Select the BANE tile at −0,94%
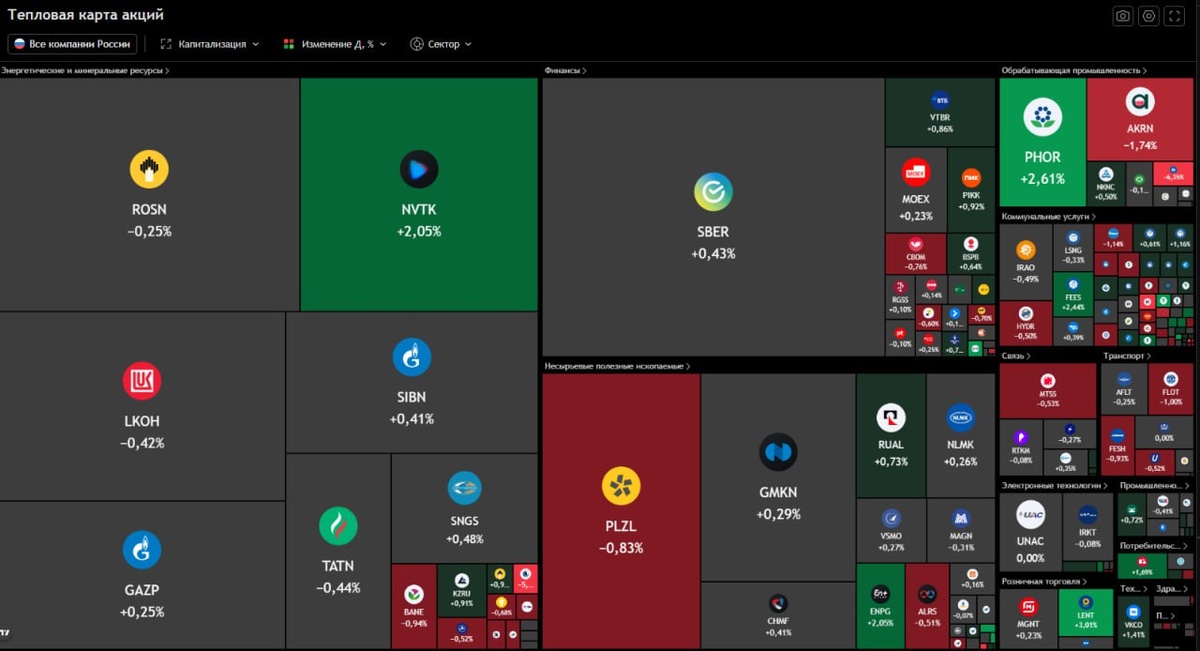Image resolution: width=1200 pixels, height=651 pixels. pyautogui.click(x=414, y=607)
